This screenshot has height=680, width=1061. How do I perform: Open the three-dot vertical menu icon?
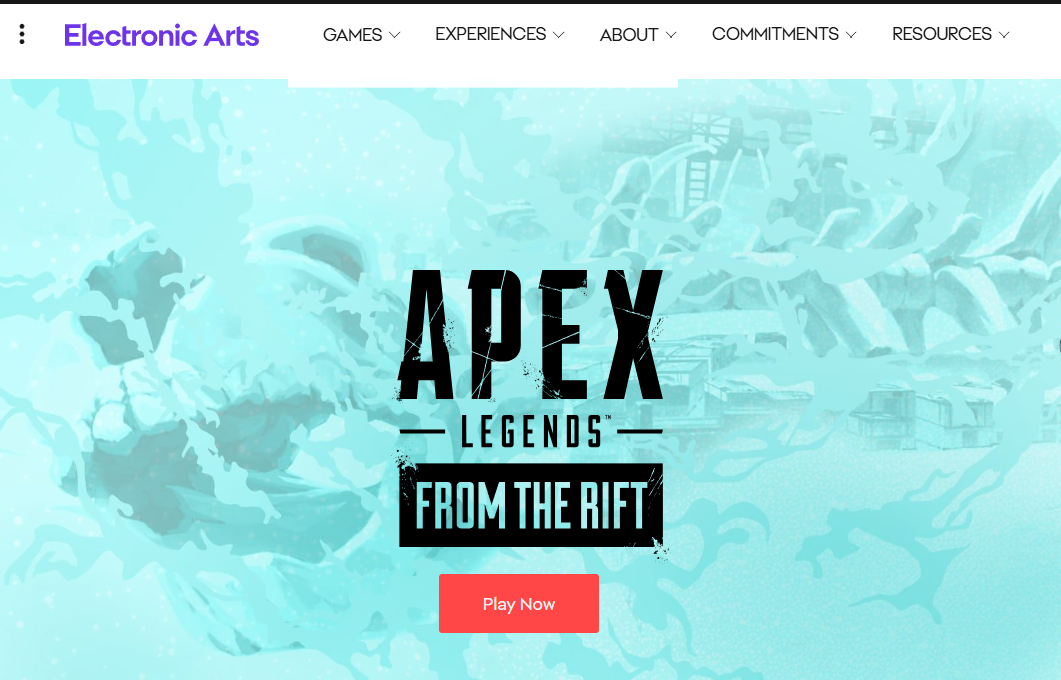click(22, 35)
